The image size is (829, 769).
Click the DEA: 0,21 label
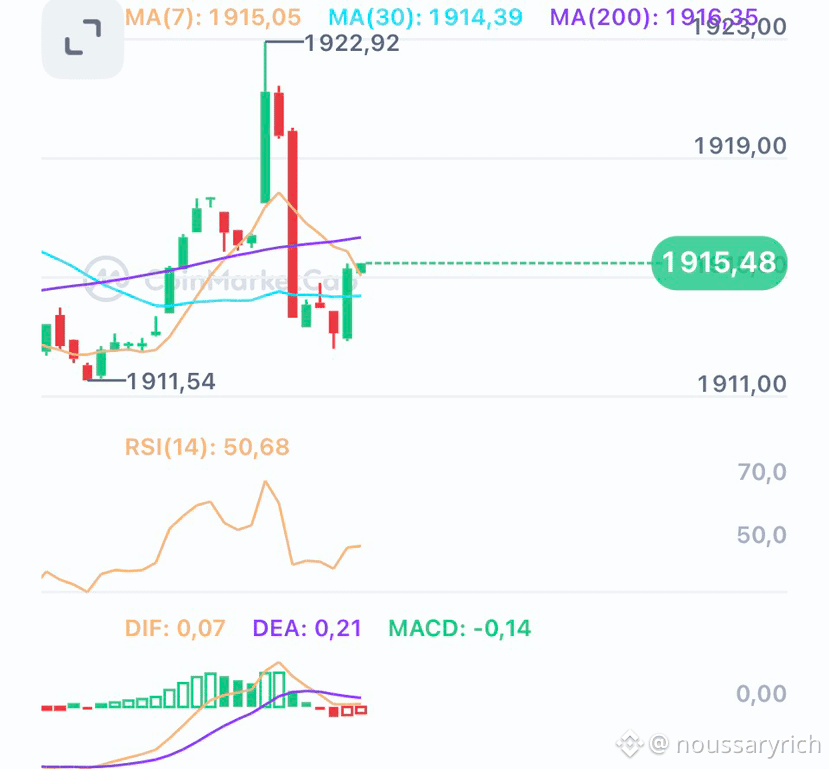tap(307, 628)
